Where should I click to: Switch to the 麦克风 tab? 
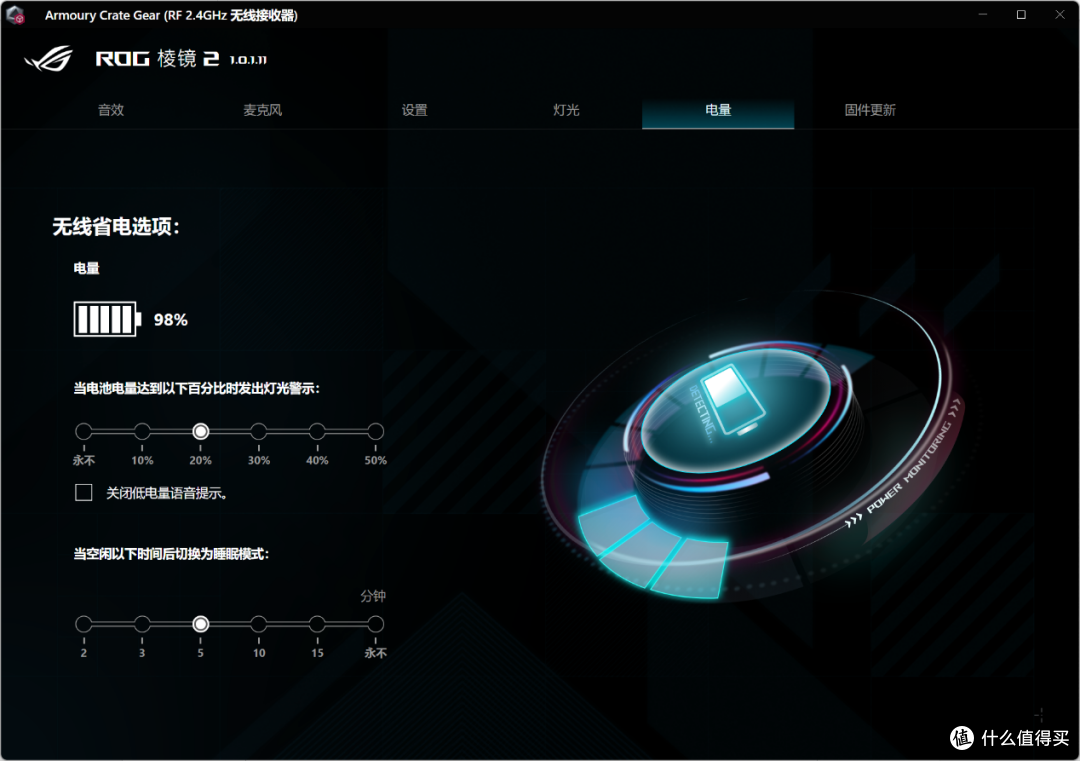tap(262, 110)
